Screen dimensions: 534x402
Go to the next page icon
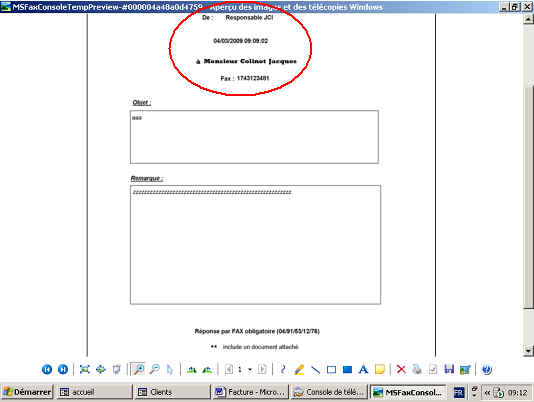262,369
